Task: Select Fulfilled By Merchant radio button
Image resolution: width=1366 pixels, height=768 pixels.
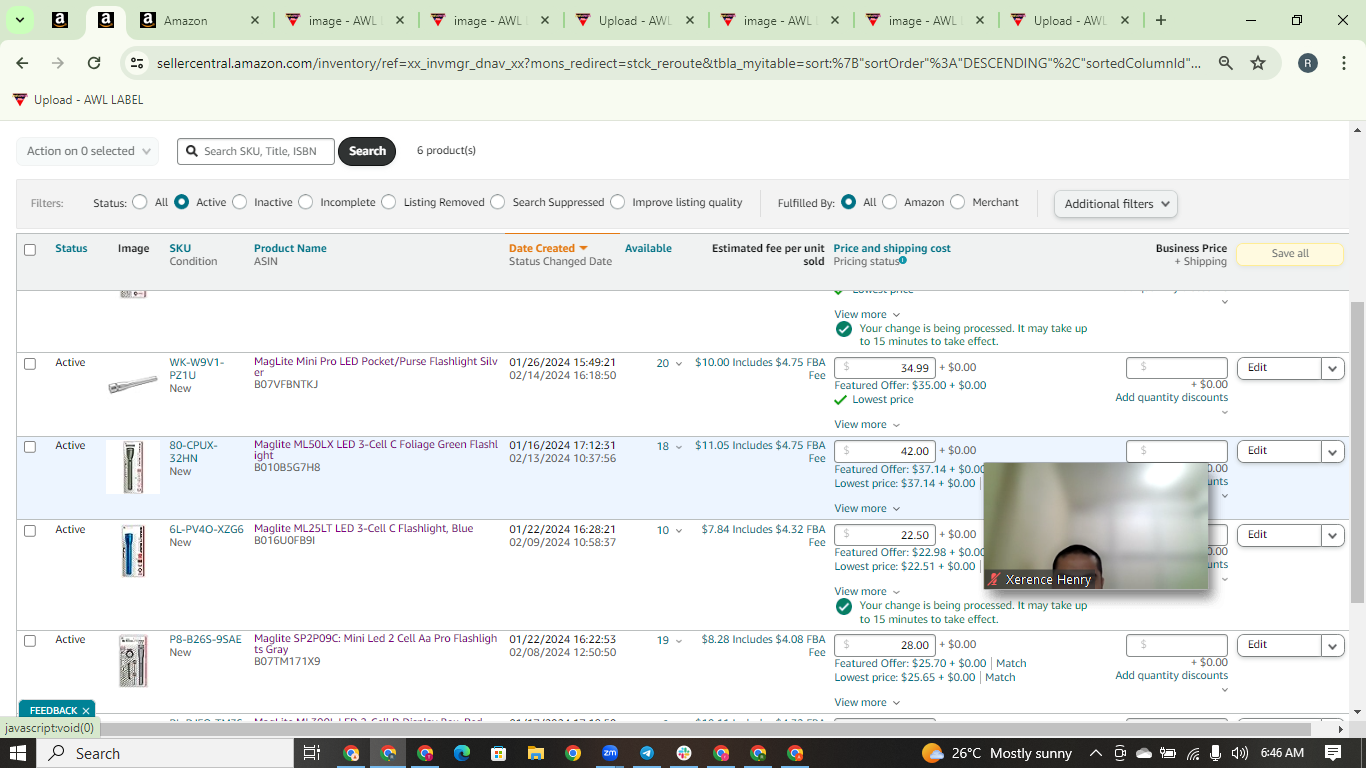Action: (958, 202)
